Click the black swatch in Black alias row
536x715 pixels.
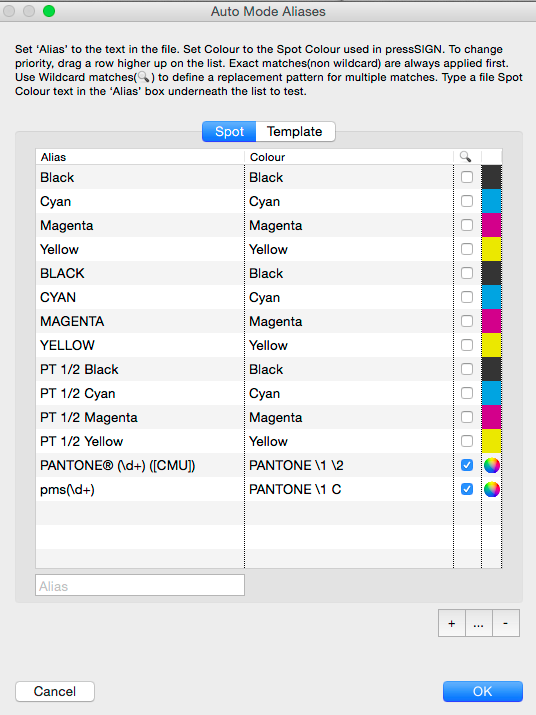pyautogui.click(x=491, y=177)
